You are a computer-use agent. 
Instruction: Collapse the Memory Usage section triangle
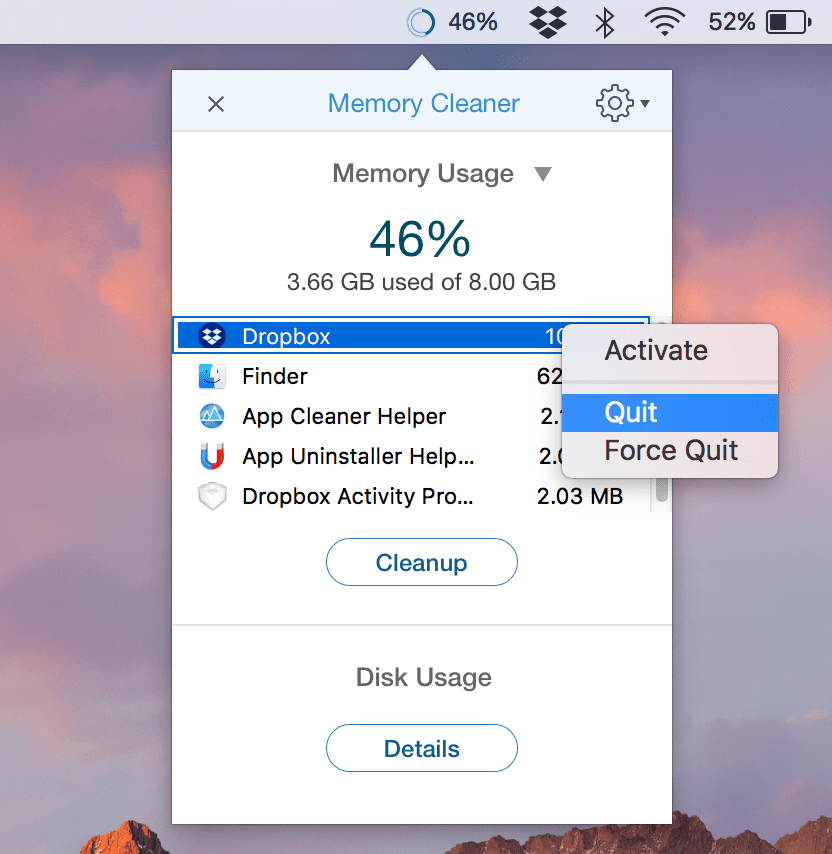click(543, 173)
